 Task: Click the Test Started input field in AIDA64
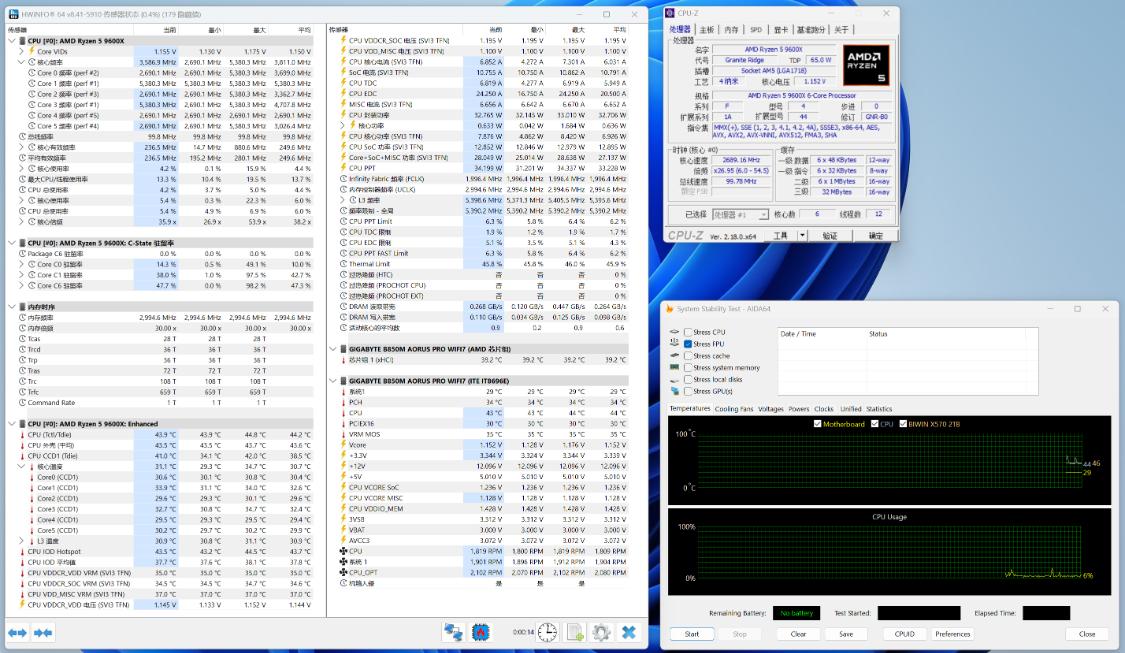point(919,612)
